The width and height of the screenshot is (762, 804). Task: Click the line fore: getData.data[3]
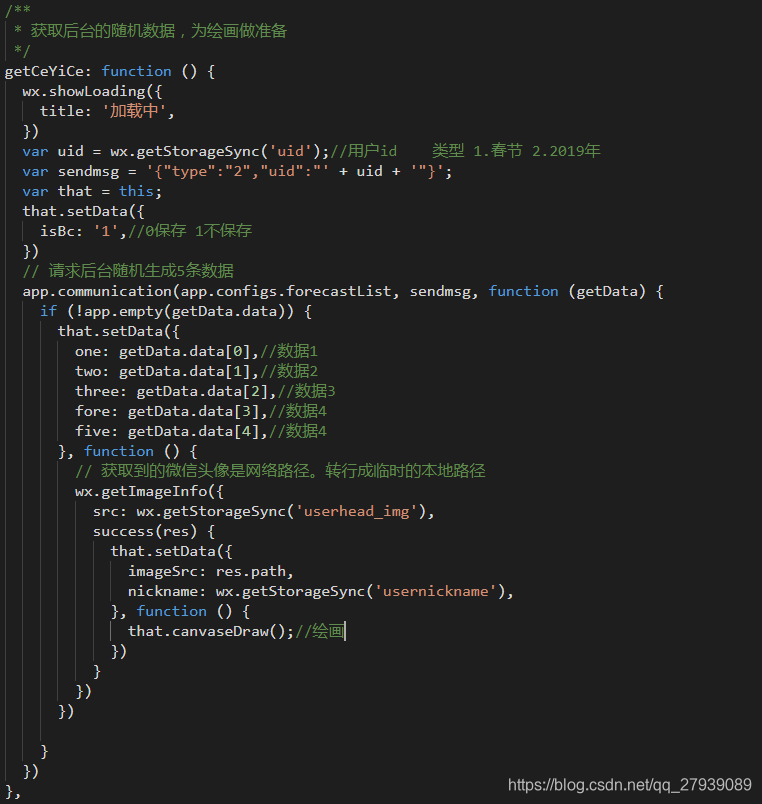tap(200, 411)
